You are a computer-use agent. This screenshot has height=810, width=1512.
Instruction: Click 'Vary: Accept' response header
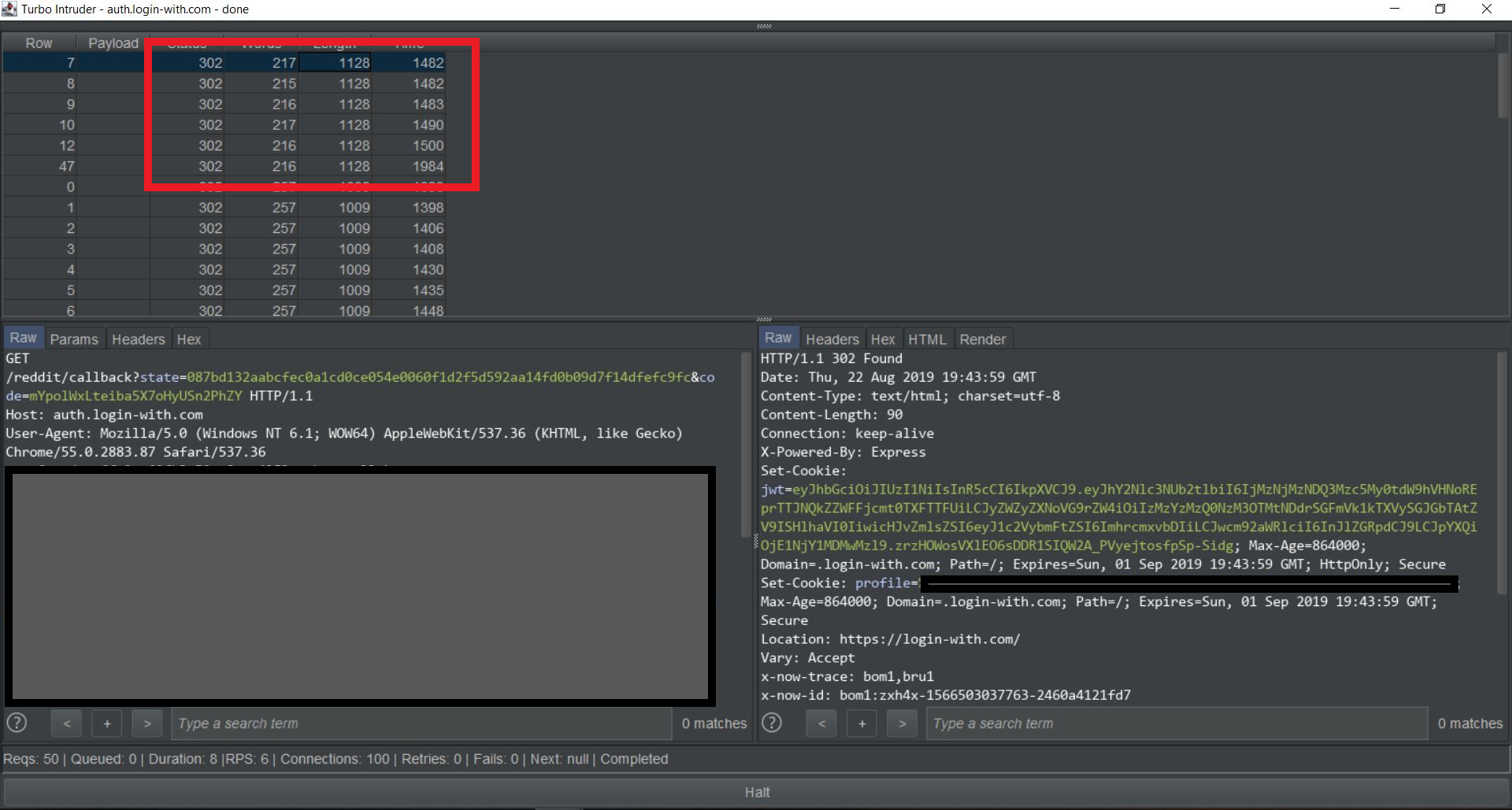(807, 658)
